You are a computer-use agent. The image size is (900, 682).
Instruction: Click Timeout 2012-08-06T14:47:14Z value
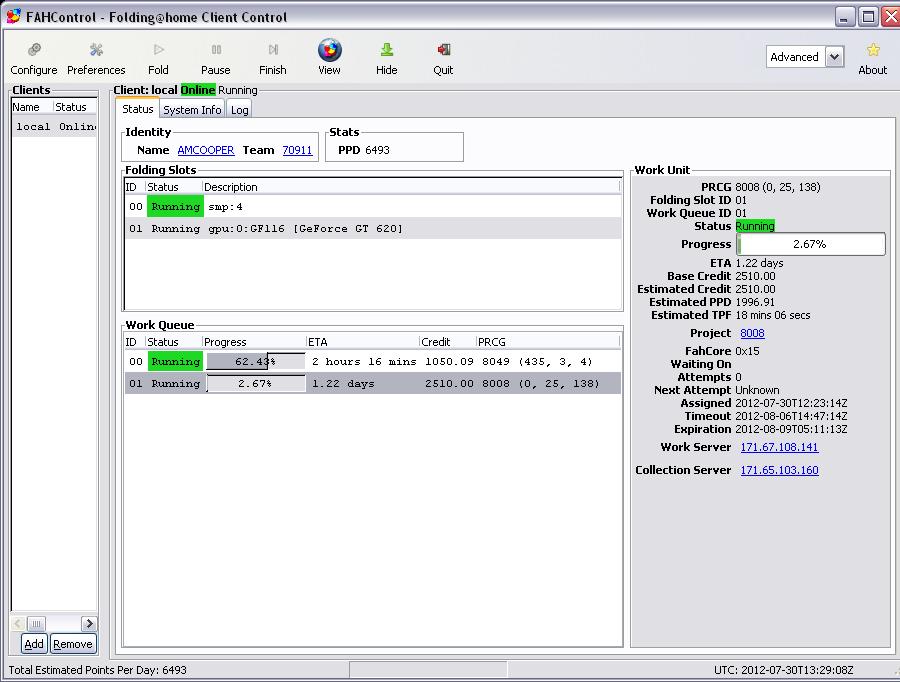(x=792, y=416)
